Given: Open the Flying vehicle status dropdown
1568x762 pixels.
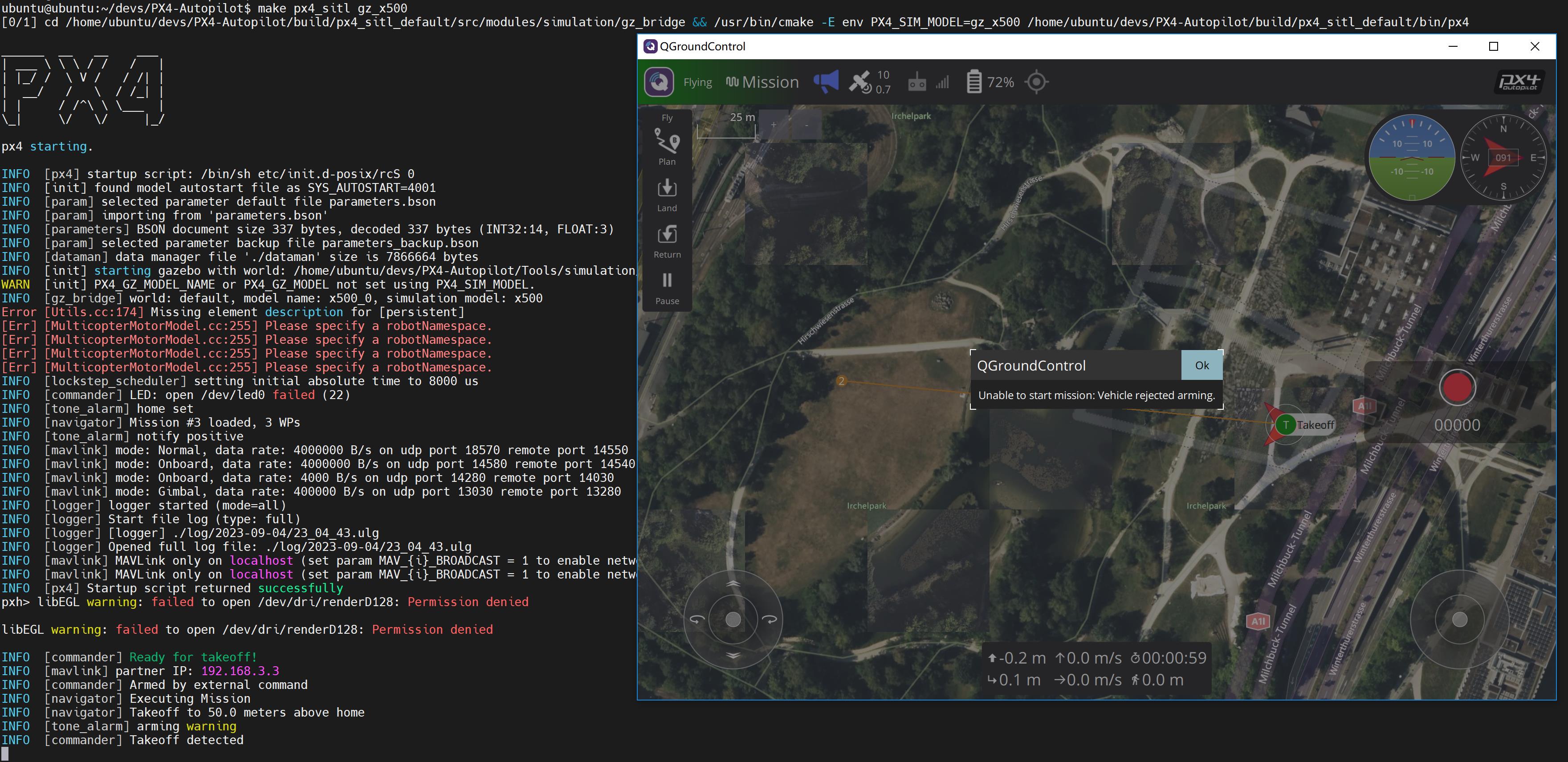Looking at the screenshot, I should click(x=697, y=81).
